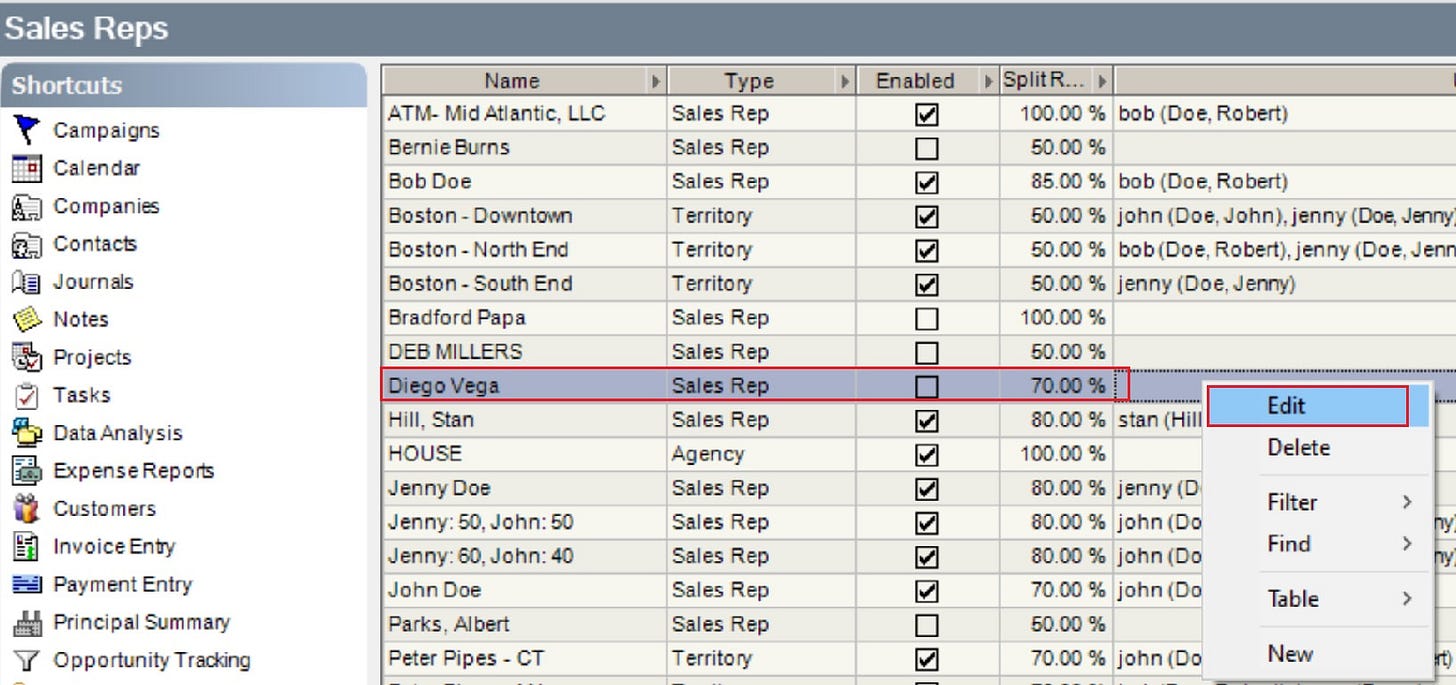Image resolution: width=1456 pixels, height=685 pixels.
Task: Click the Companies icon in Shortcuts
Action: pos(27,206)
